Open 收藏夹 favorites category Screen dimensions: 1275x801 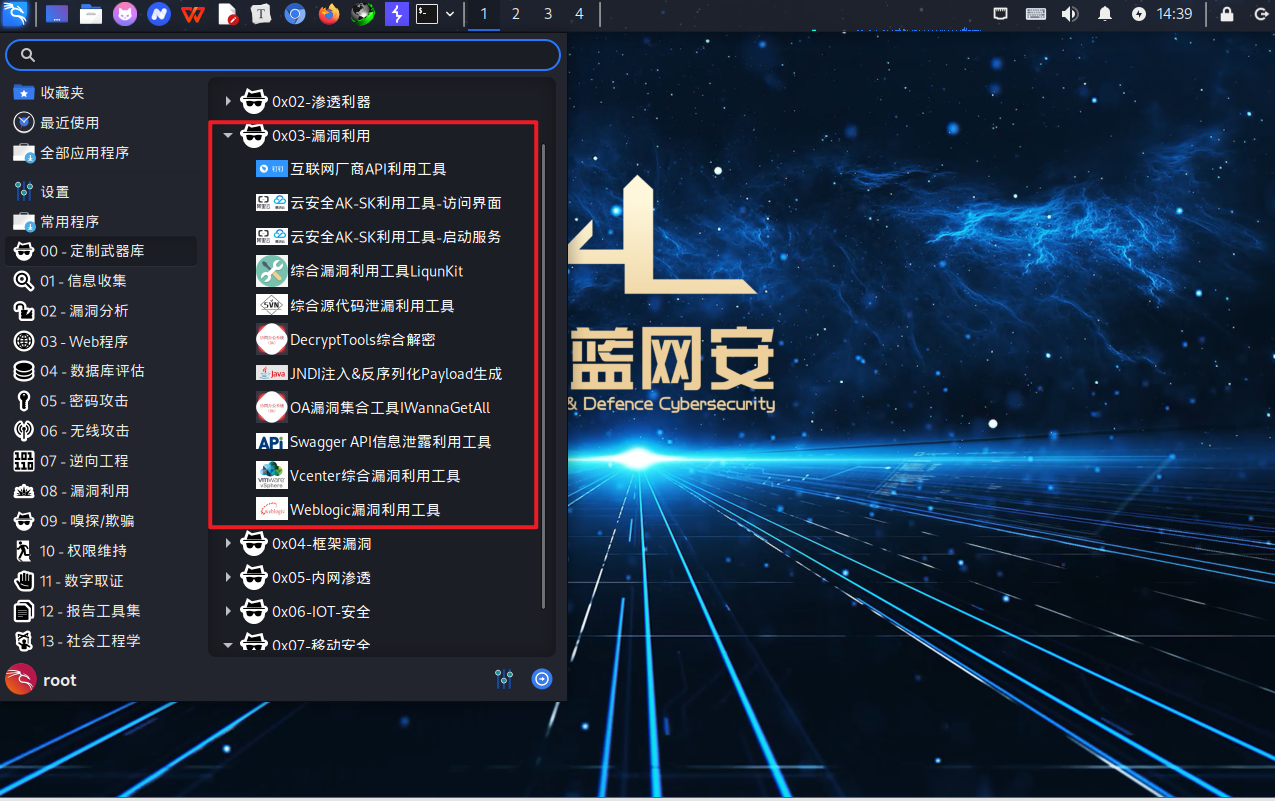tap(101, 92)
